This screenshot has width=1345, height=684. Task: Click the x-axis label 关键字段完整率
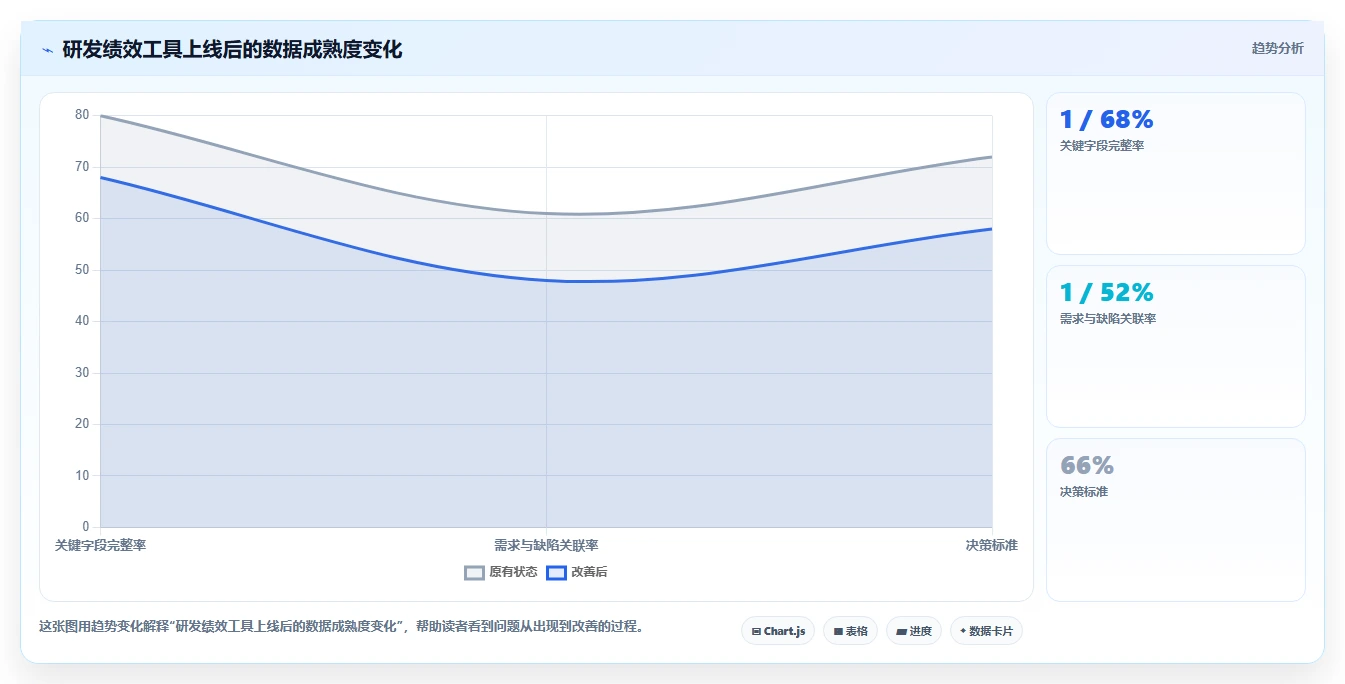tap(100, 545)
